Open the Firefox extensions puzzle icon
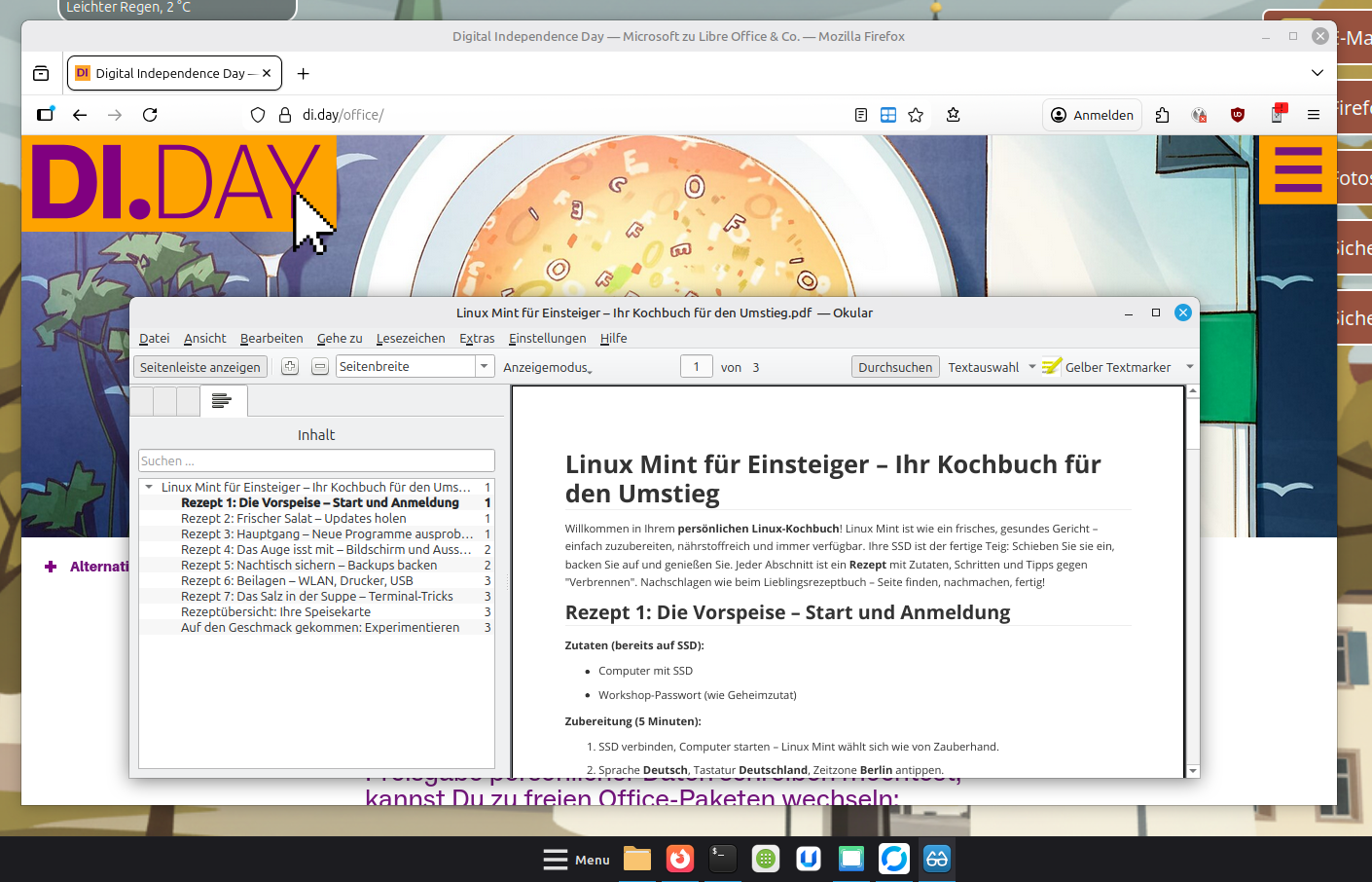Screen dimensions: 1372x882 pos(1162,115)
